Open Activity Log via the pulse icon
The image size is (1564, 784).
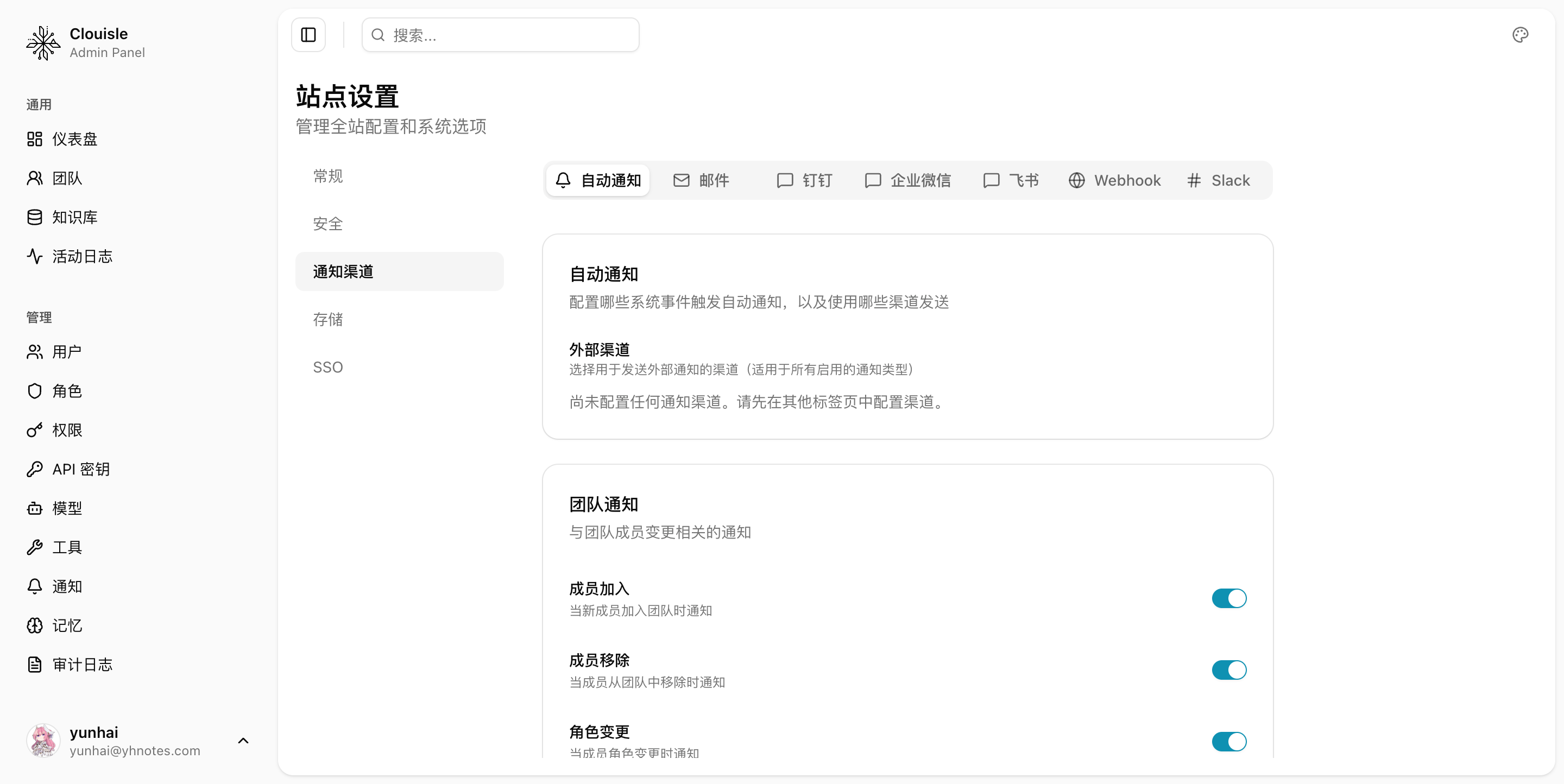click(x=35, y=256)
